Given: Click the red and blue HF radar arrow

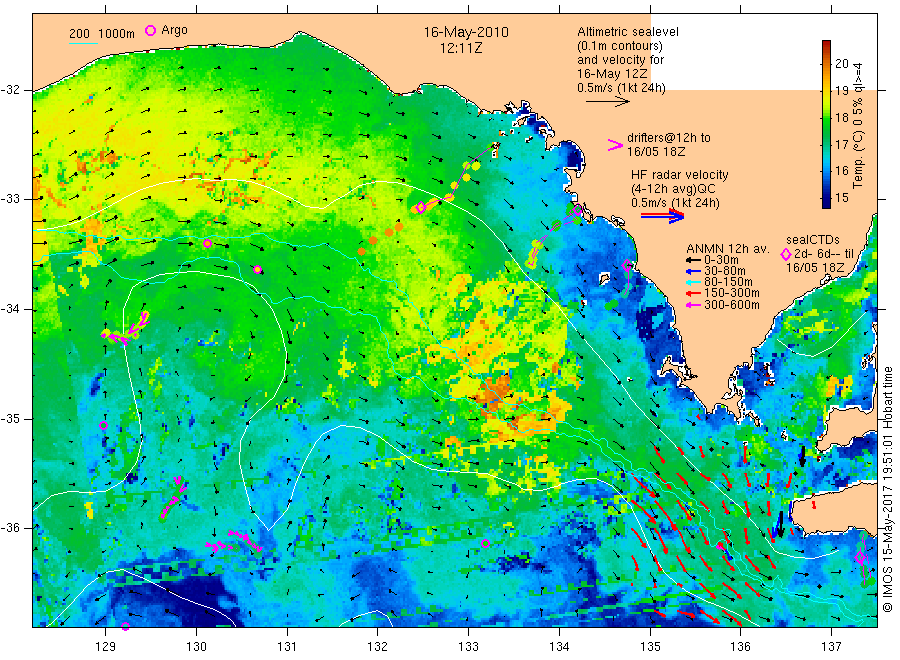Looking at the screenshot, I should (662, 216).
